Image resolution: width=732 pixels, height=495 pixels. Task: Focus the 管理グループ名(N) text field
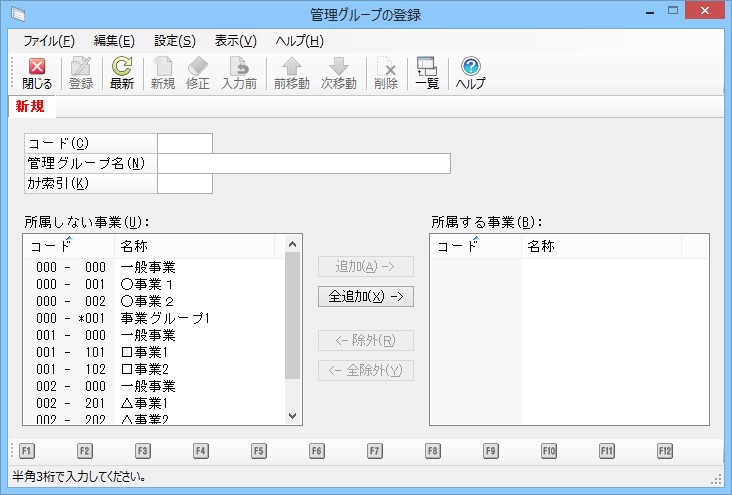(x=304, y=163)
